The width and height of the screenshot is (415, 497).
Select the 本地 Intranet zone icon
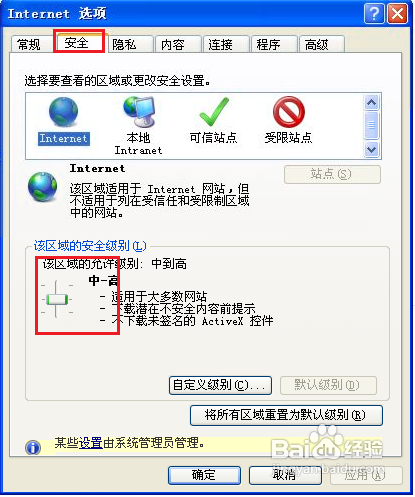pos(139,112)
